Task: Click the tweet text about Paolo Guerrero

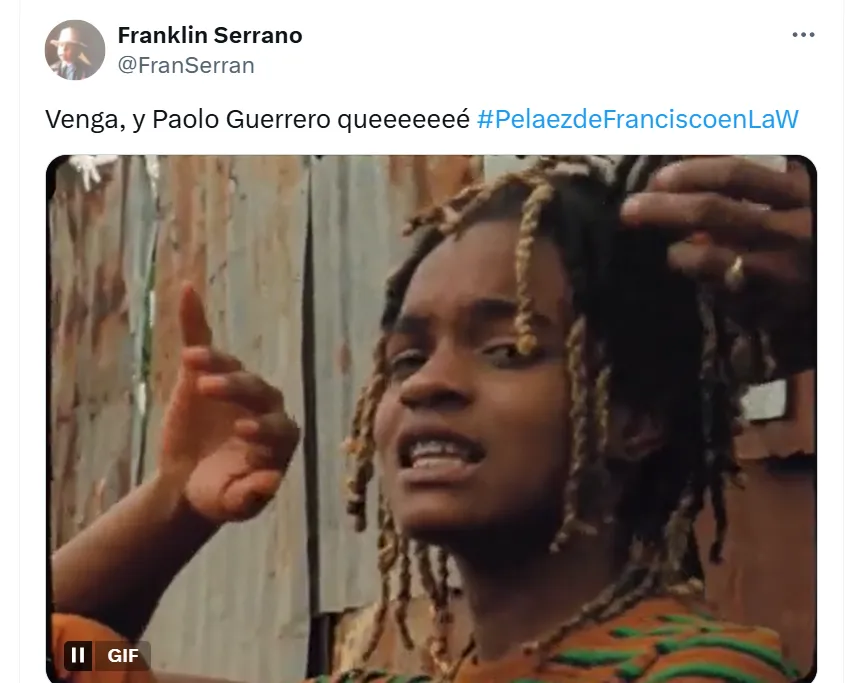Action: point(257,120)
